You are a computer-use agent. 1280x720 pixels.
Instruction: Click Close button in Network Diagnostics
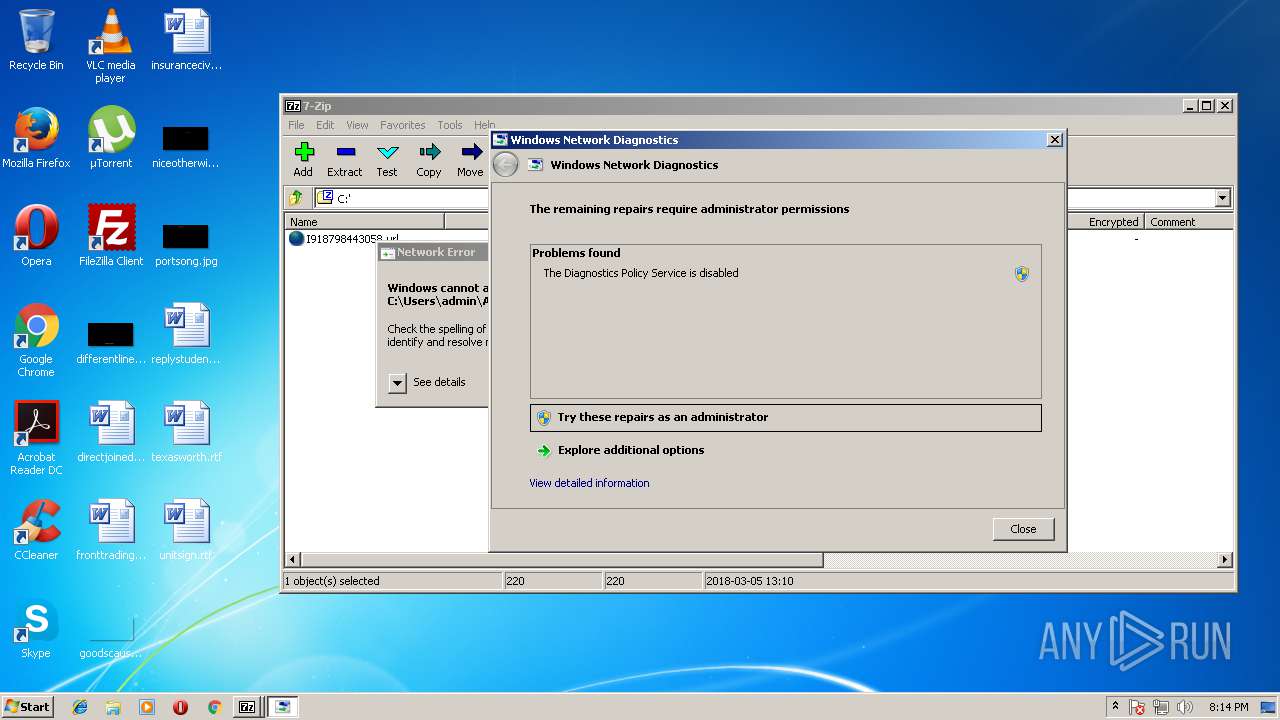[1023, 529]
